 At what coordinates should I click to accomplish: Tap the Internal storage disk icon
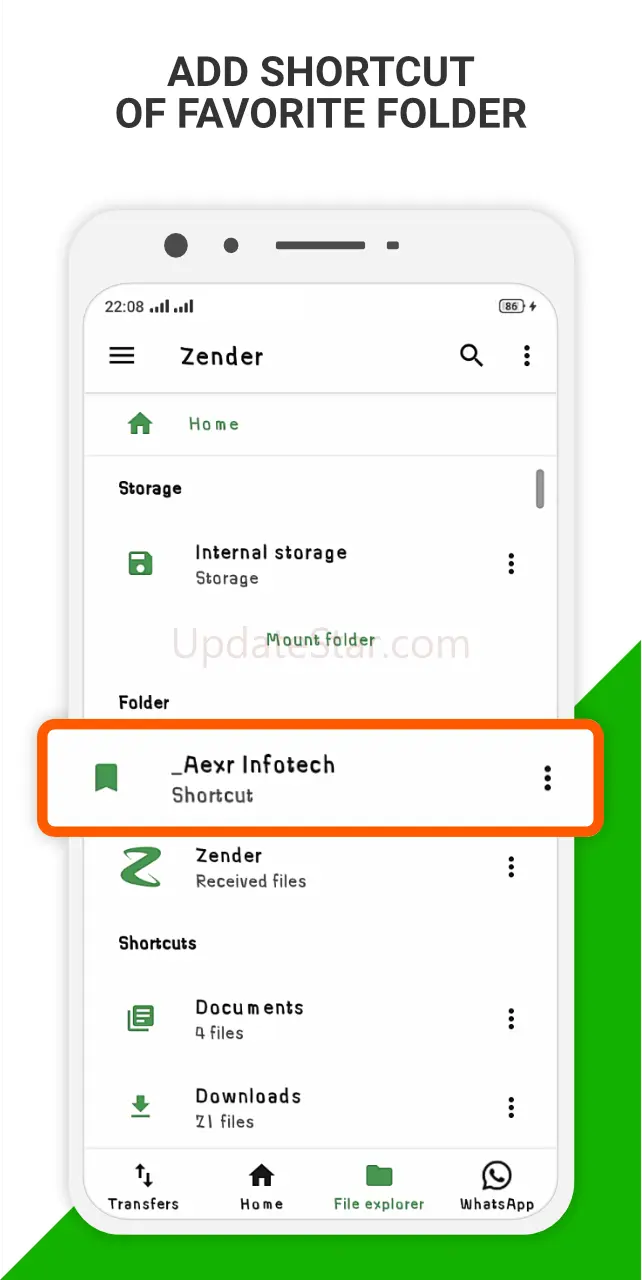[141, 563]
